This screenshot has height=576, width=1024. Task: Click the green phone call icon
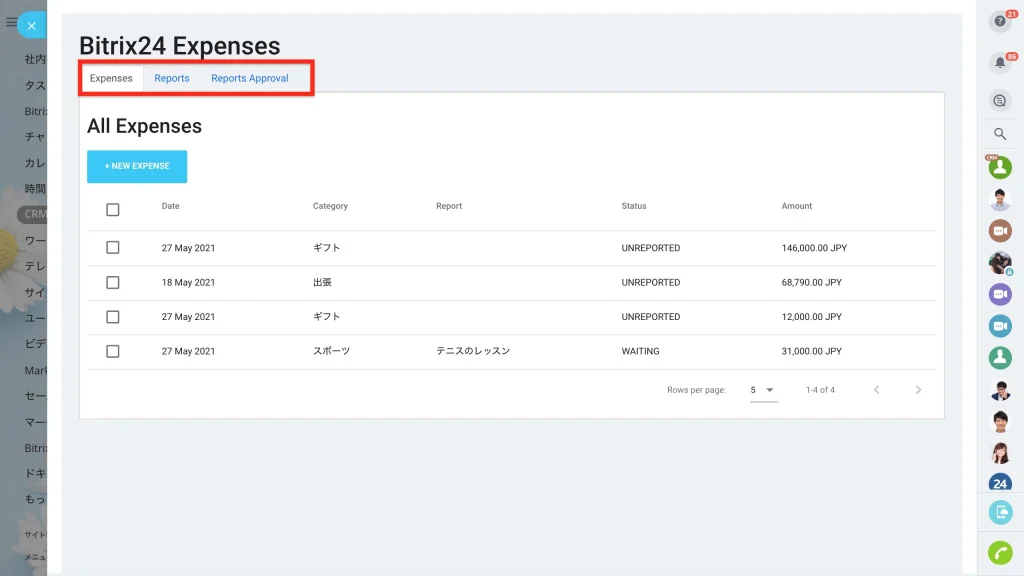(x=1000, y=552)
